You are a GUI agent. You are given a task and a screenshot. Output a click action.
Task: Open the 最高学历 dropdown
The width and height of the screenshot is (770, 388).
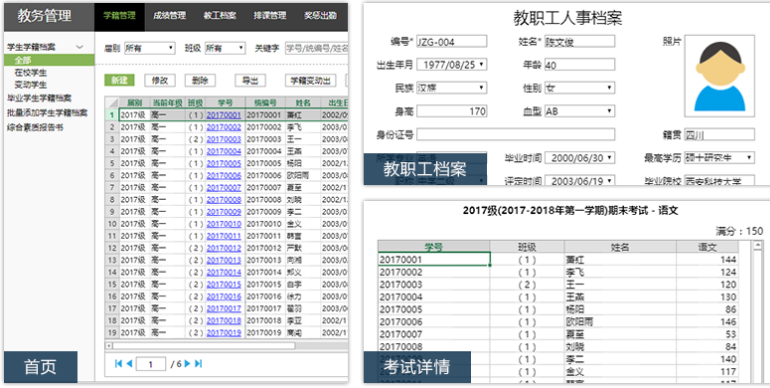(x=719, y=158)
